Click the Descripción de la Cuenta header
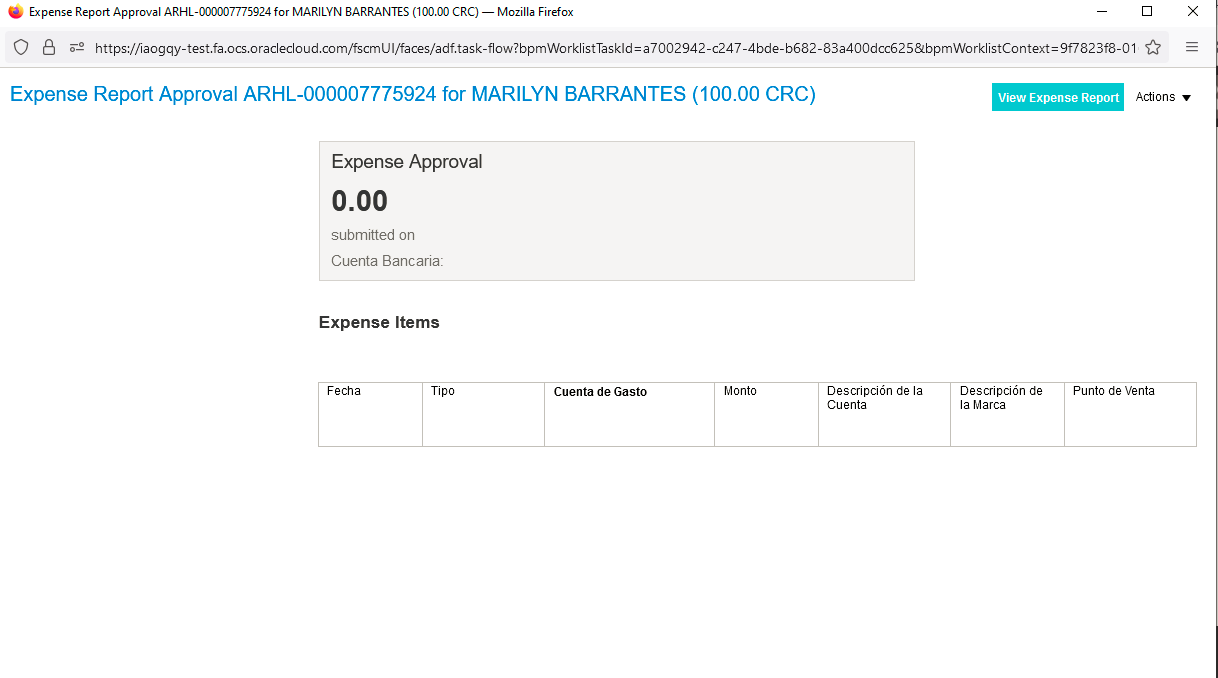 (x=874, y=398)
